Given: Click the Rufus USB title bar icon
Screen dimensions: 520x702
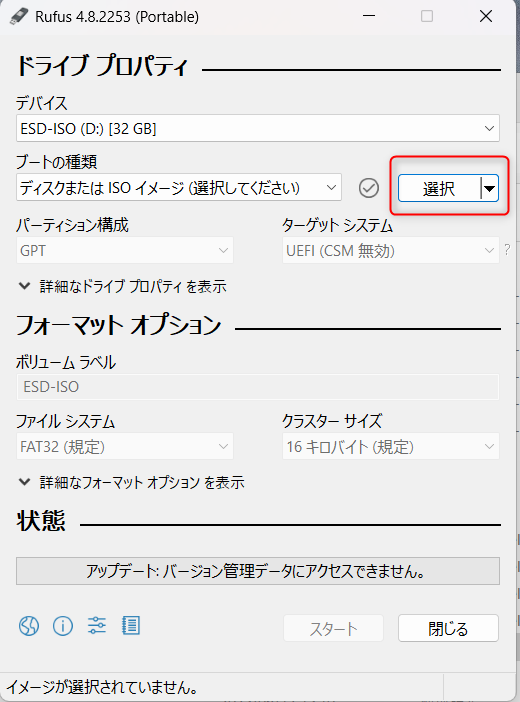Looking at the screenshot, I should 19,17.
